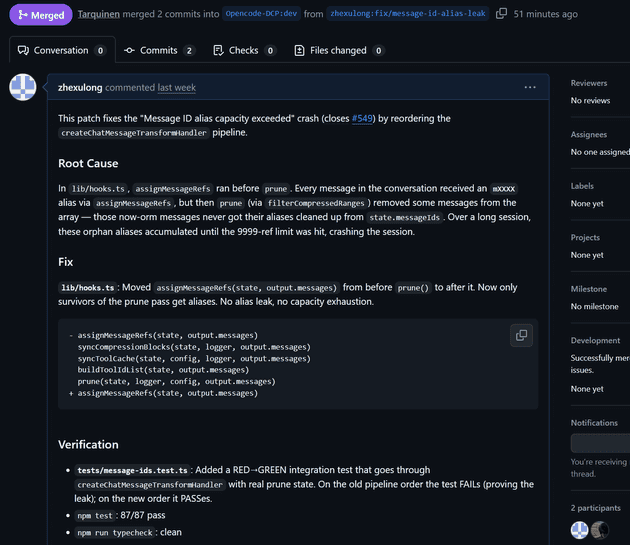Image resolution: width=630 pixels, height=545 pixels.
Task: Click the Reviewers sidebar heading
Action: (x=589, y=83)
